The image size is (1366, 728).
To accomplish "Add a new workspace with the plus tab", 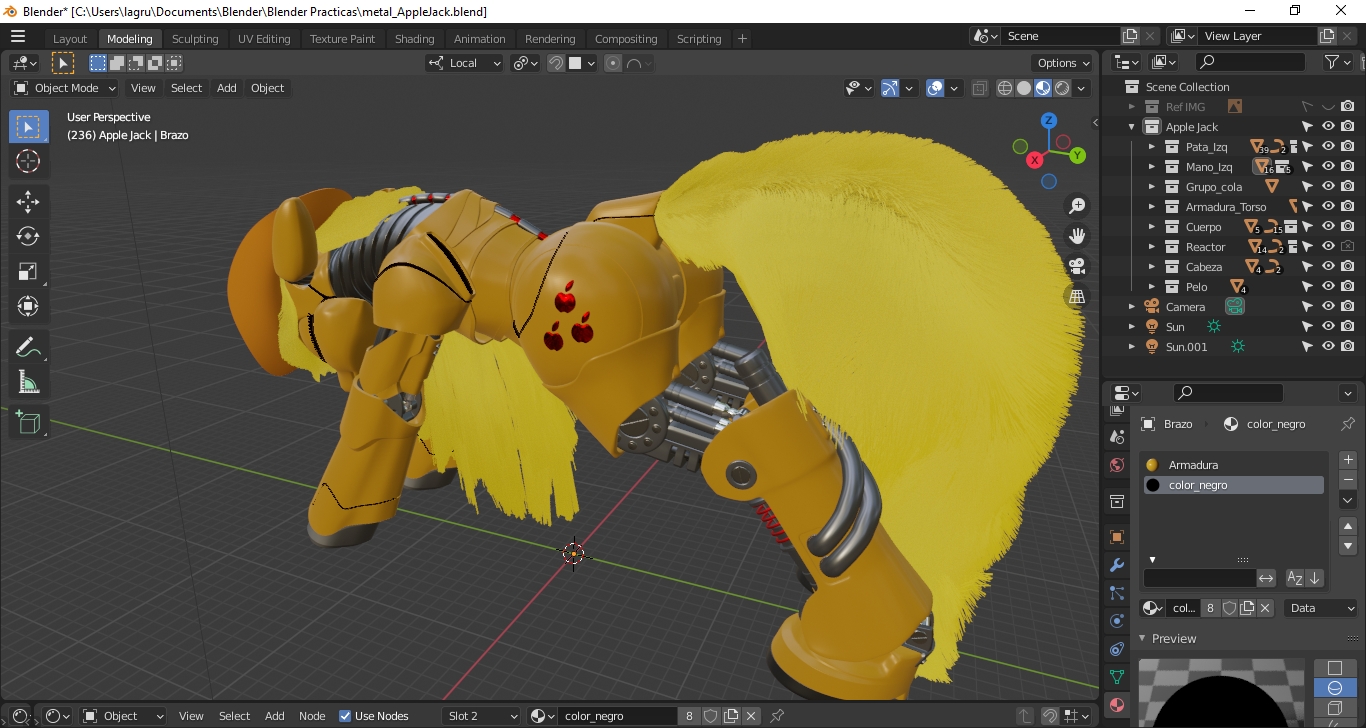I will pos(742,39).
